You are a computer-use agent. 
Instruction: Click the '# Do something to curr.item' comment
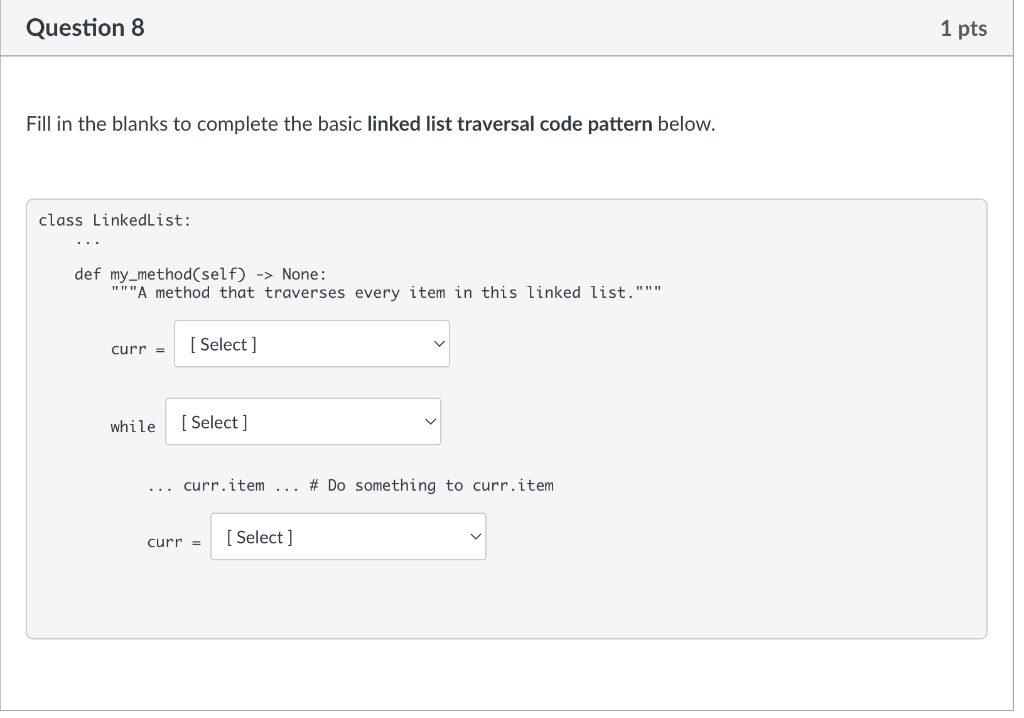(431, 485)
